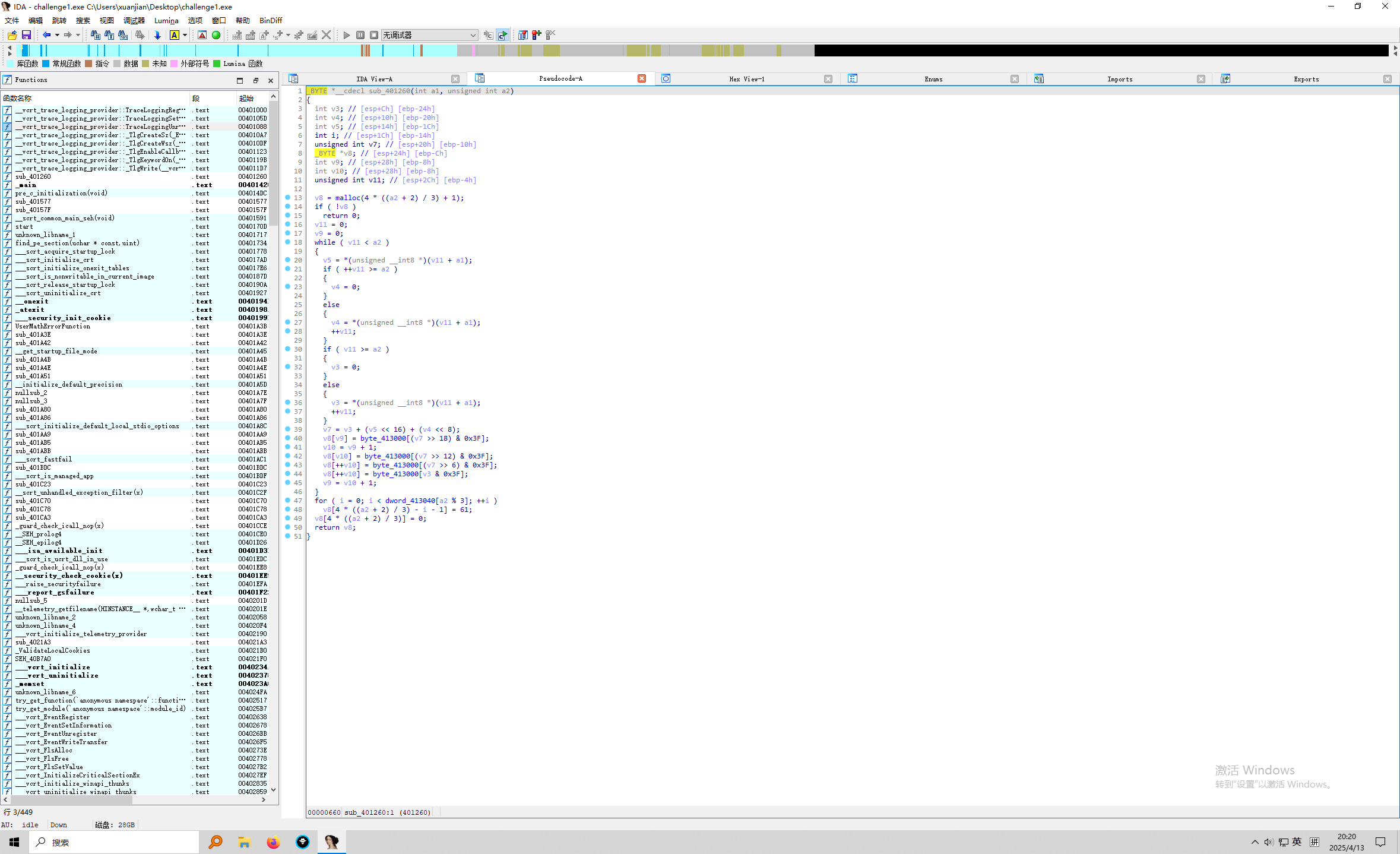Toggle breakpoint dot on line 40
Image resolution: width=1400 pixels, height=854 pixels.
pos(288,438)
